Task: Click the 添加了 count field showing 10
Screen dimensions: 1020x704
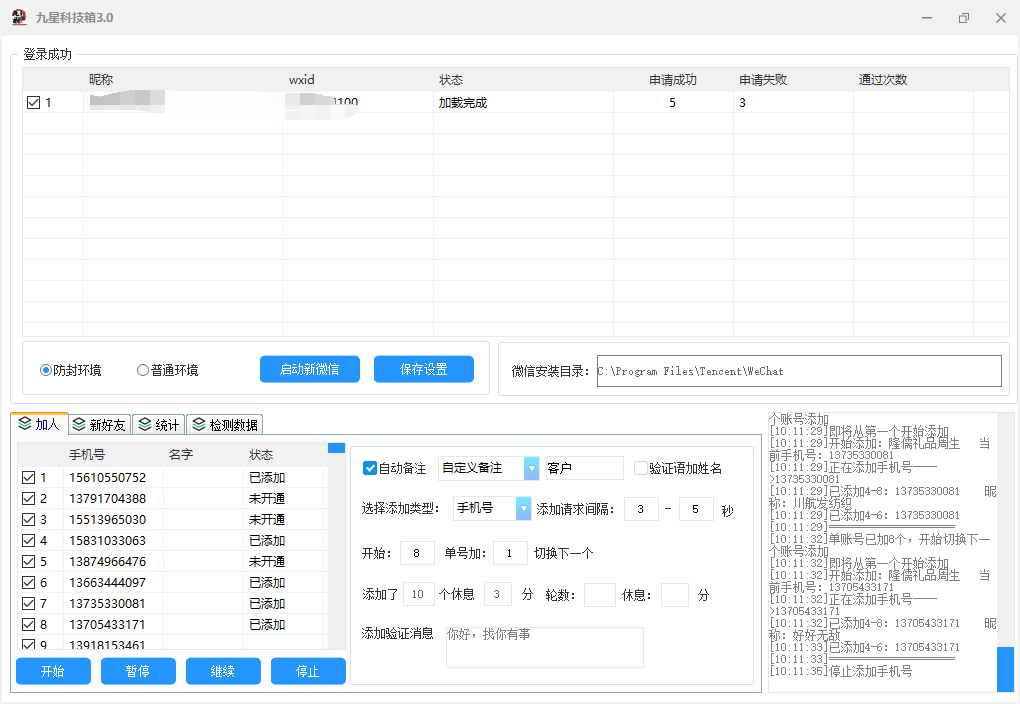Action: [x=418, y=594]
